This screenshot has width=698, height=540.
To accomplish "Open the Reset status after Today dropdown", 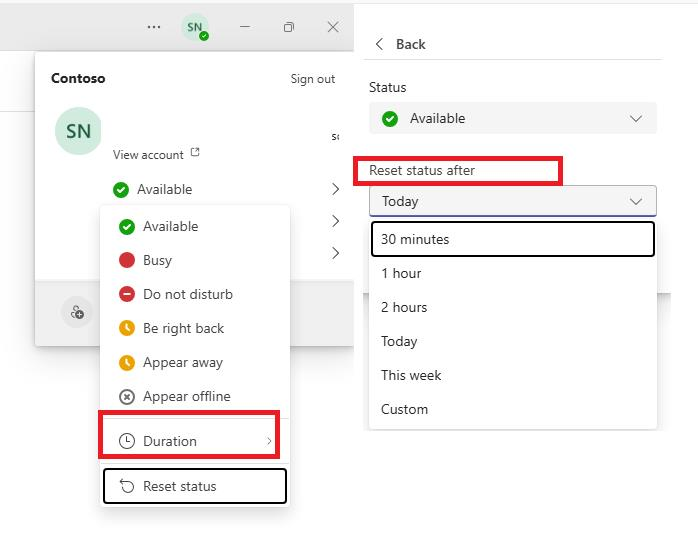I will (x=513, y=201).
